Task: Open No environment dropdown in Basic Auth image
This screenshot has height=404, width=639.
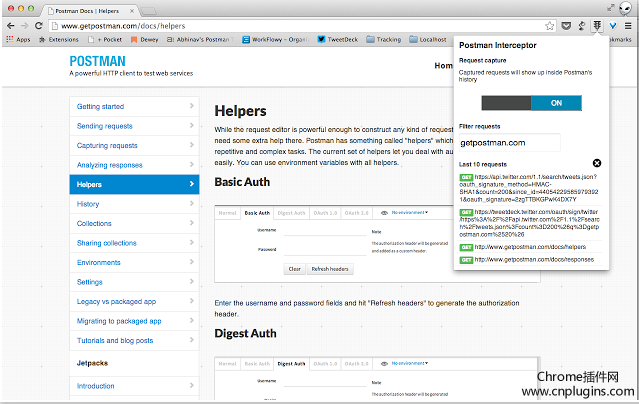Action: (410, 212)
